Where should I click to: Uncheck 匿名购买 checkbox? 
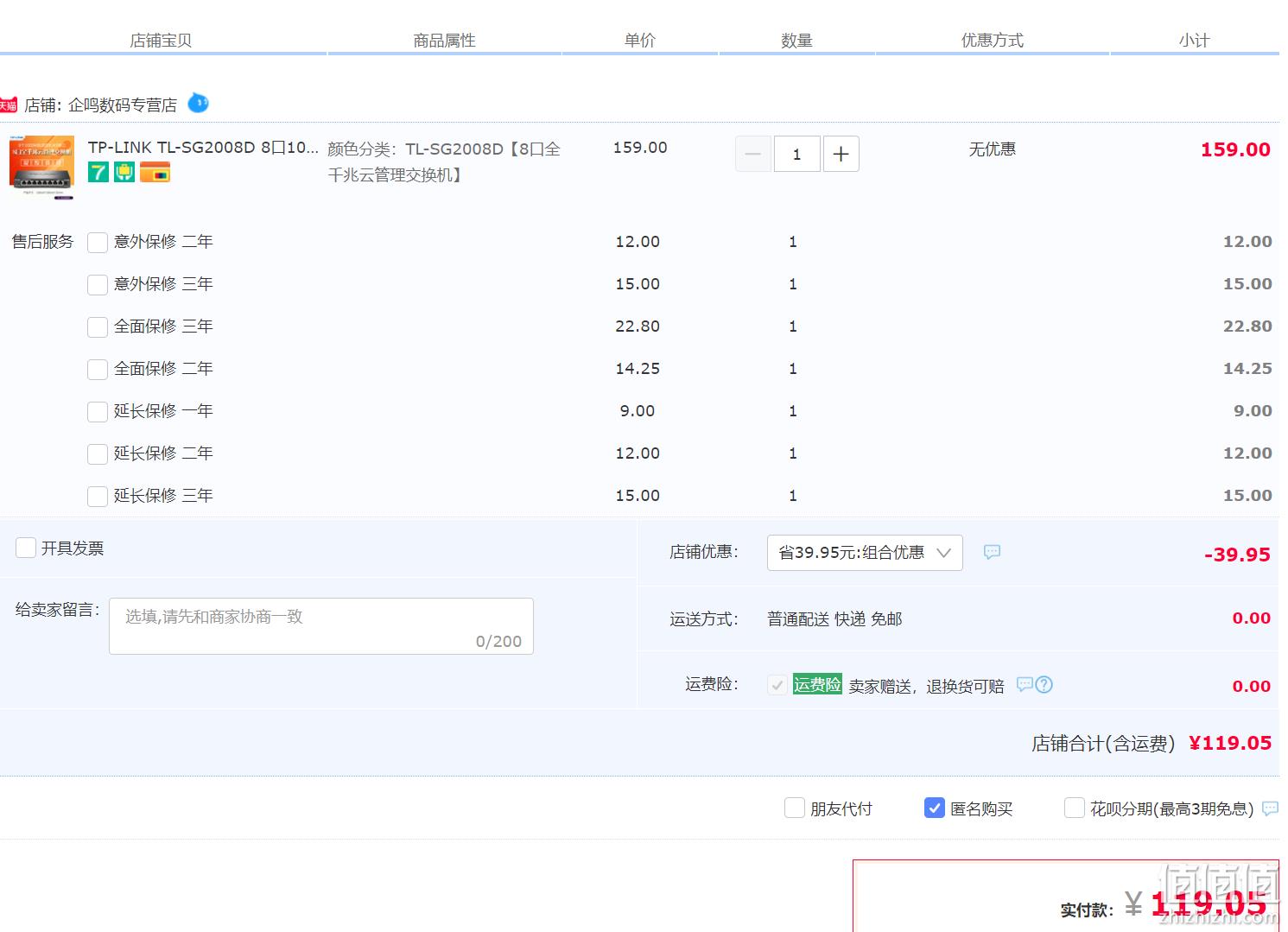pyautogui.click(x=935, y=808)
